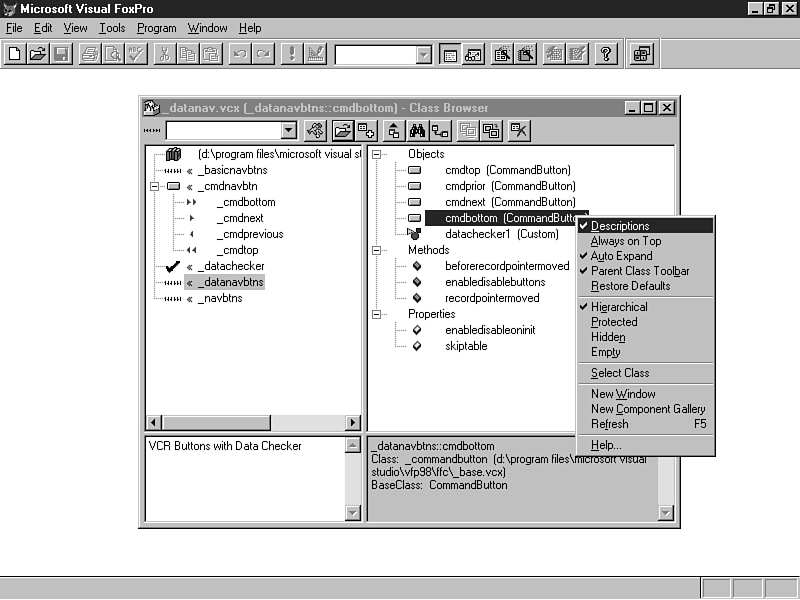The width and height of the screenshot is (800, 600).
Task: Click the Print icon in main toolbar
Action: (90, 54)
